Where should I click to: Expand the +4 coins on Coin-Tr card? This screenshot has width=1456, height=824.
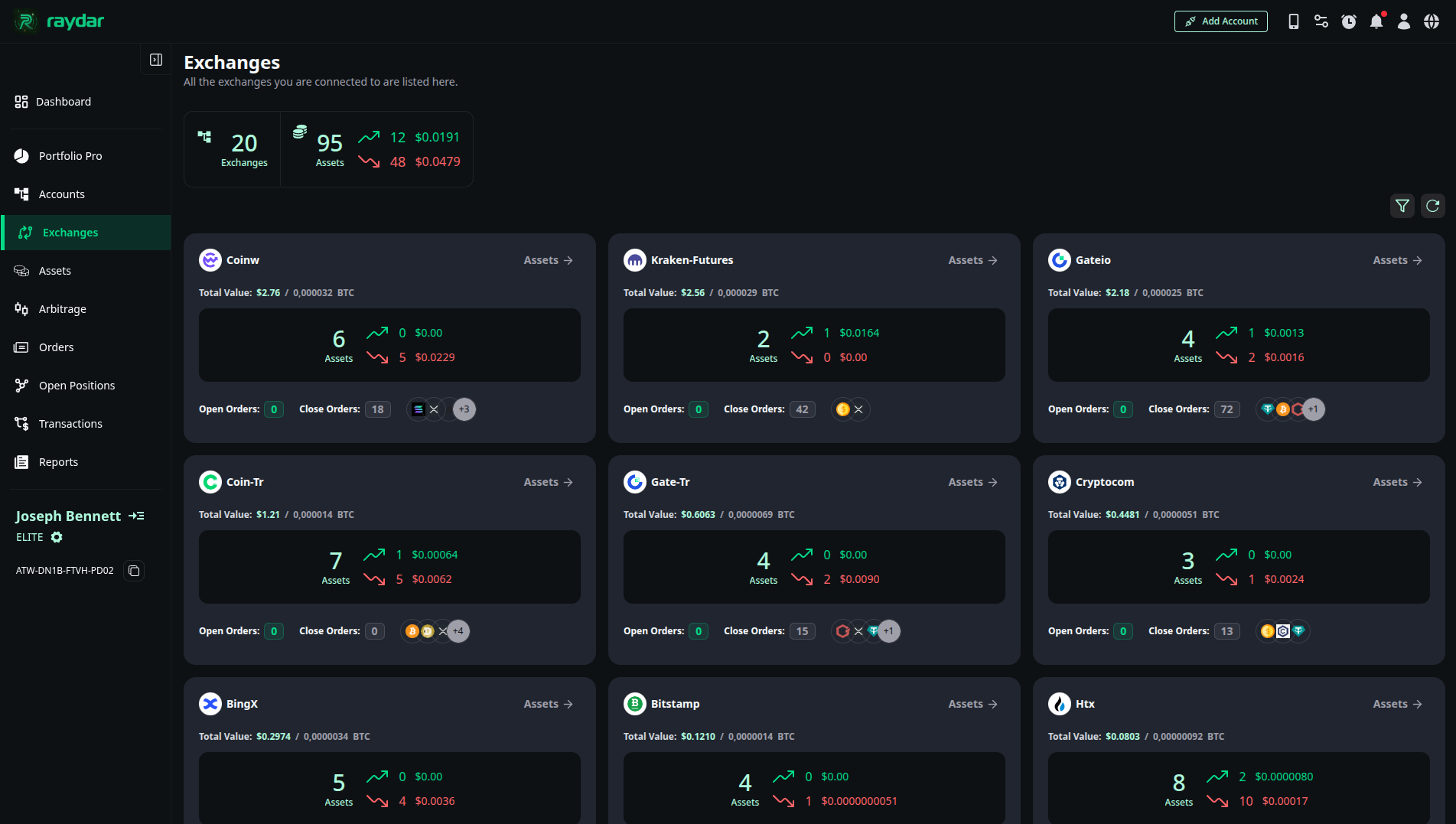458,631
